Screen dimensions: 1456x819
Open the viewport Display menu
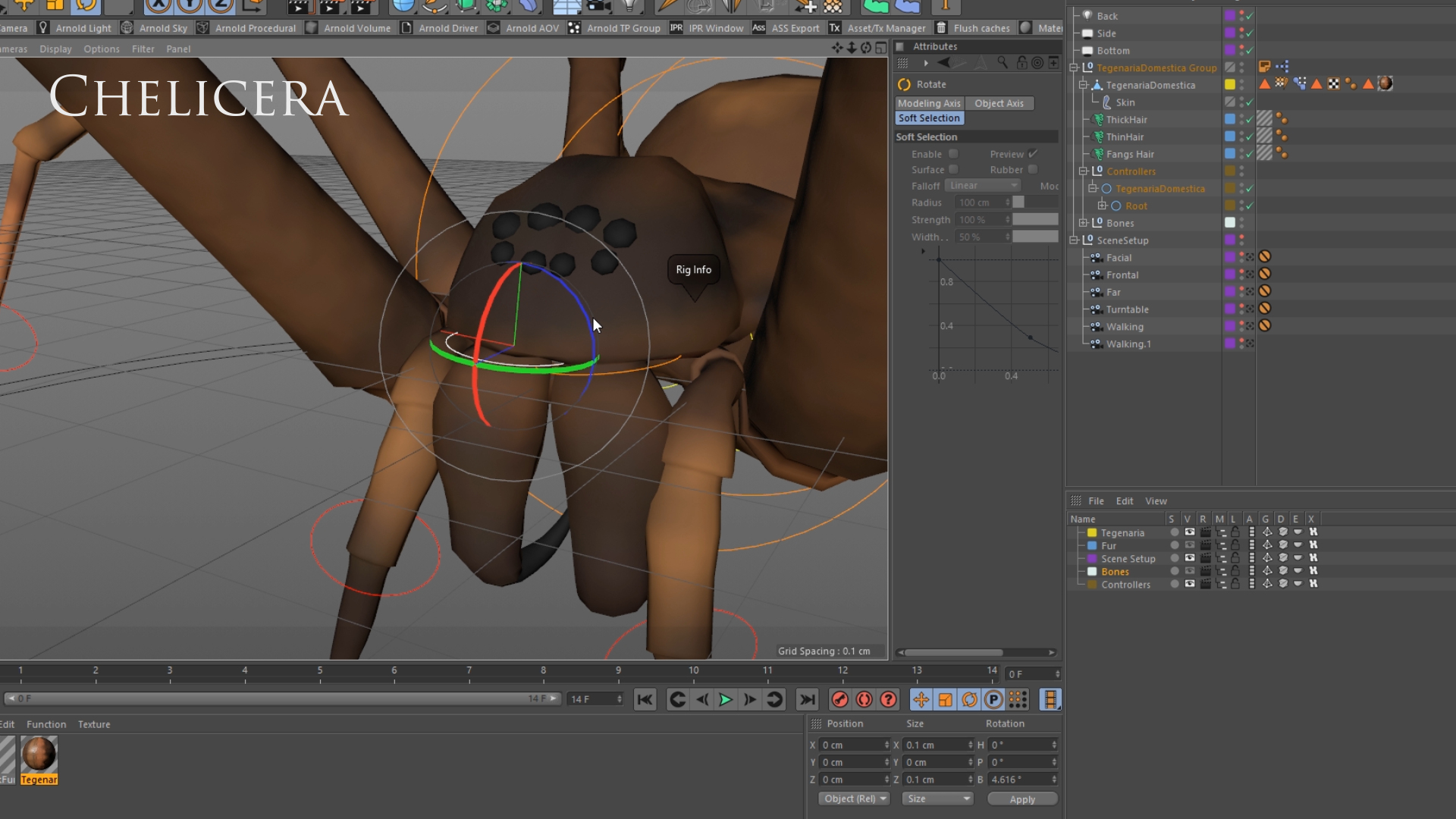point(55,49)
